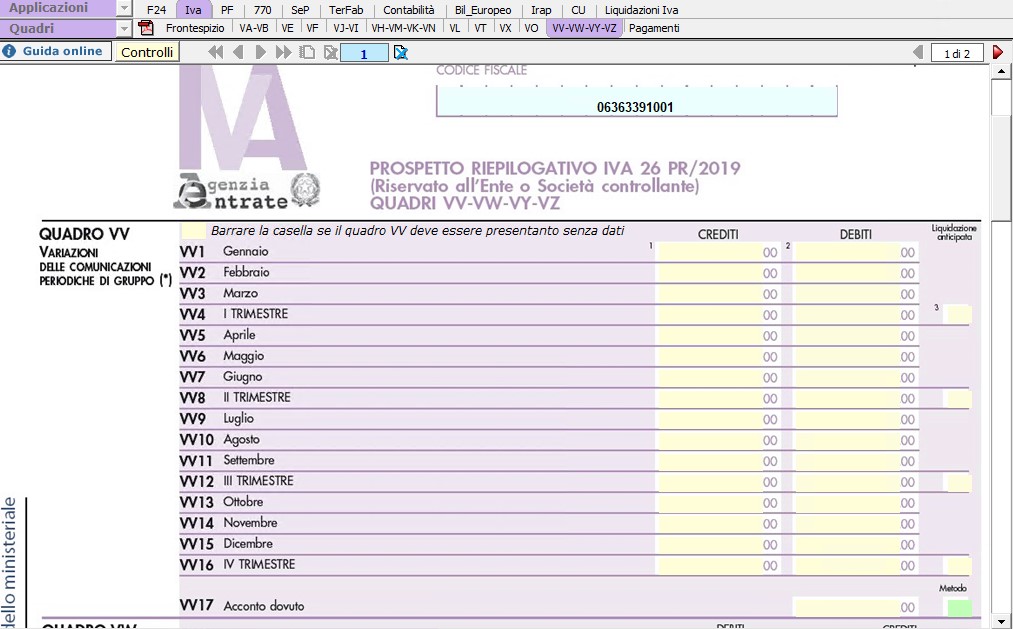Open the Applicazioni dropdown arrow
The image size is (1013, 629).
(124, 9)
